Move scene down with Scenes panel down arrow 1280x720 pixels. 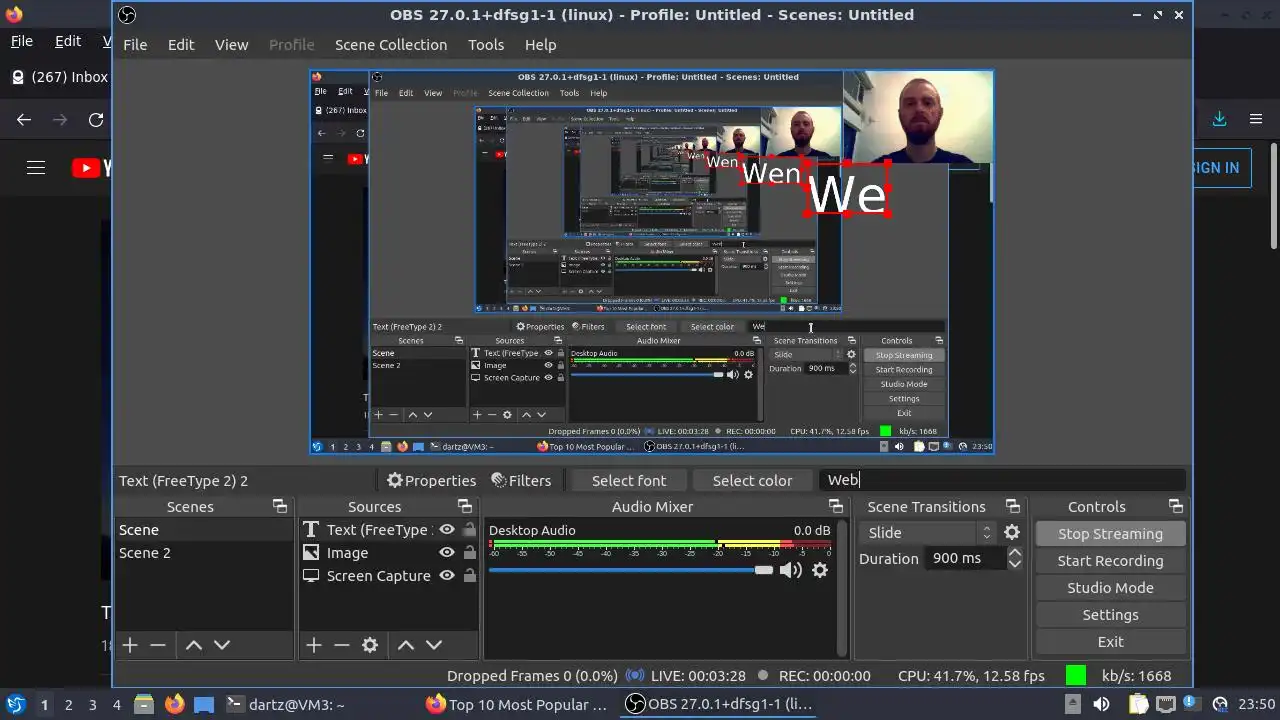[x=222, y=645]
